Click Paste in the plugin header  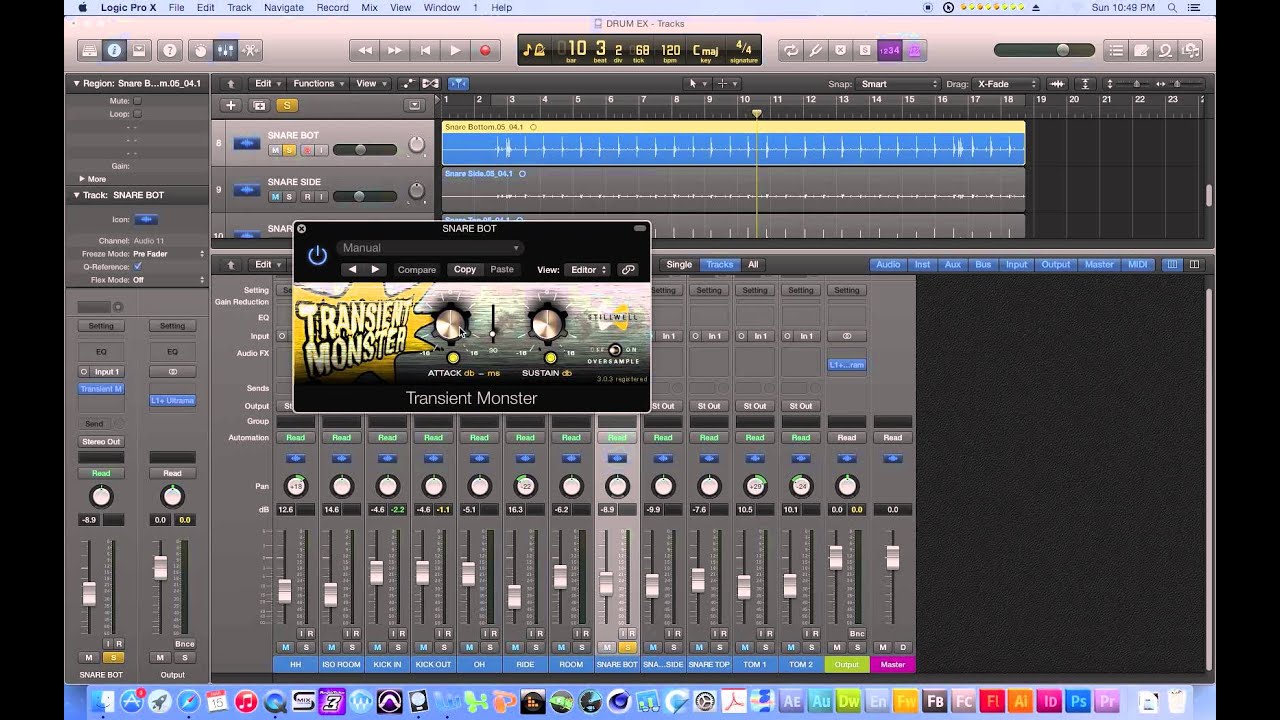tap(502, 269)
